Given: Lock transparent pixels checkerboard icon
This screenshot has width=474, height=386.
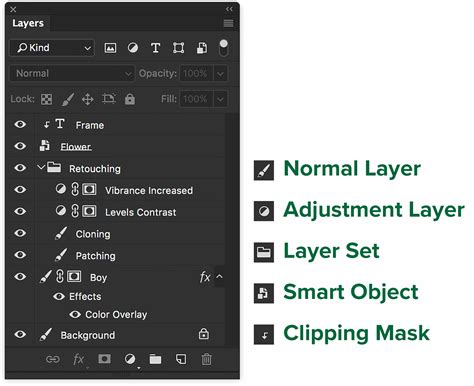Looking at the screenshot, I should (46, 99).
